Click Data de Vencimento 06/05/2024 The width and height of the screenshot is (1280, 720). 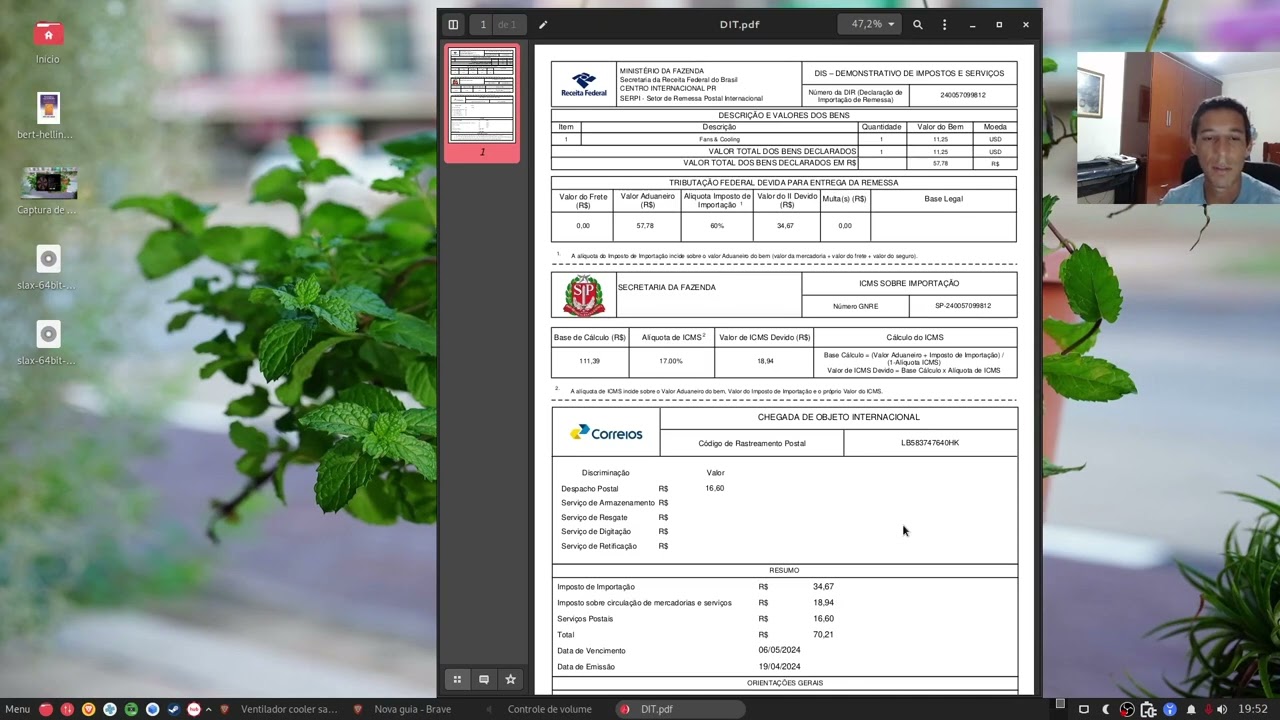779,650
